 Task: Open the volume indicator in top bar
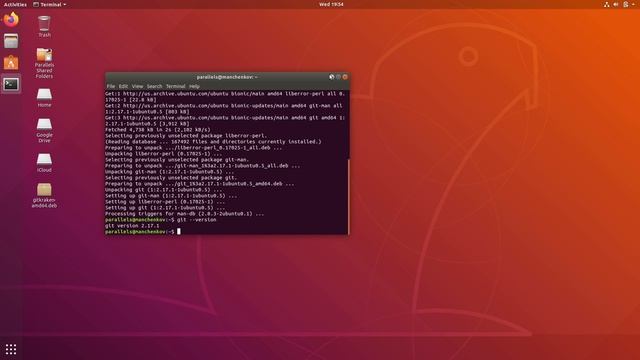click(616, 4)
